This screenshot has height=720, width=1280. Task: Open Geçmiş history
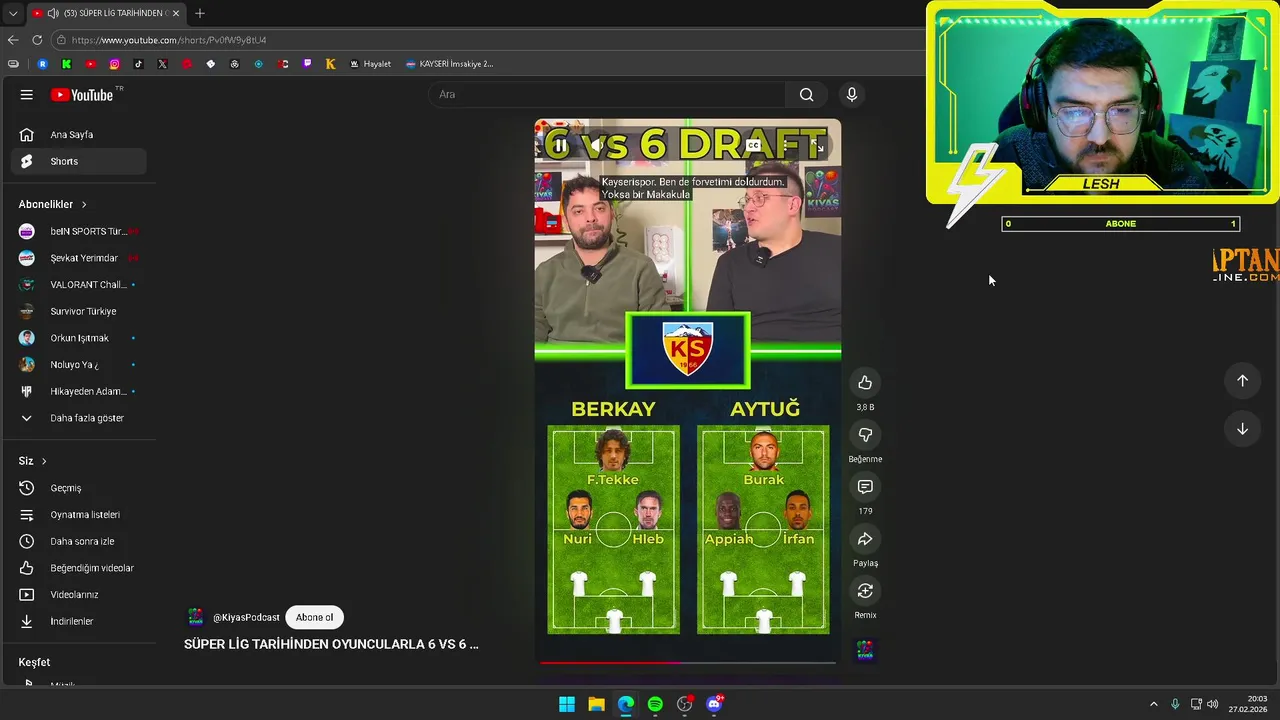pos(78,488)
